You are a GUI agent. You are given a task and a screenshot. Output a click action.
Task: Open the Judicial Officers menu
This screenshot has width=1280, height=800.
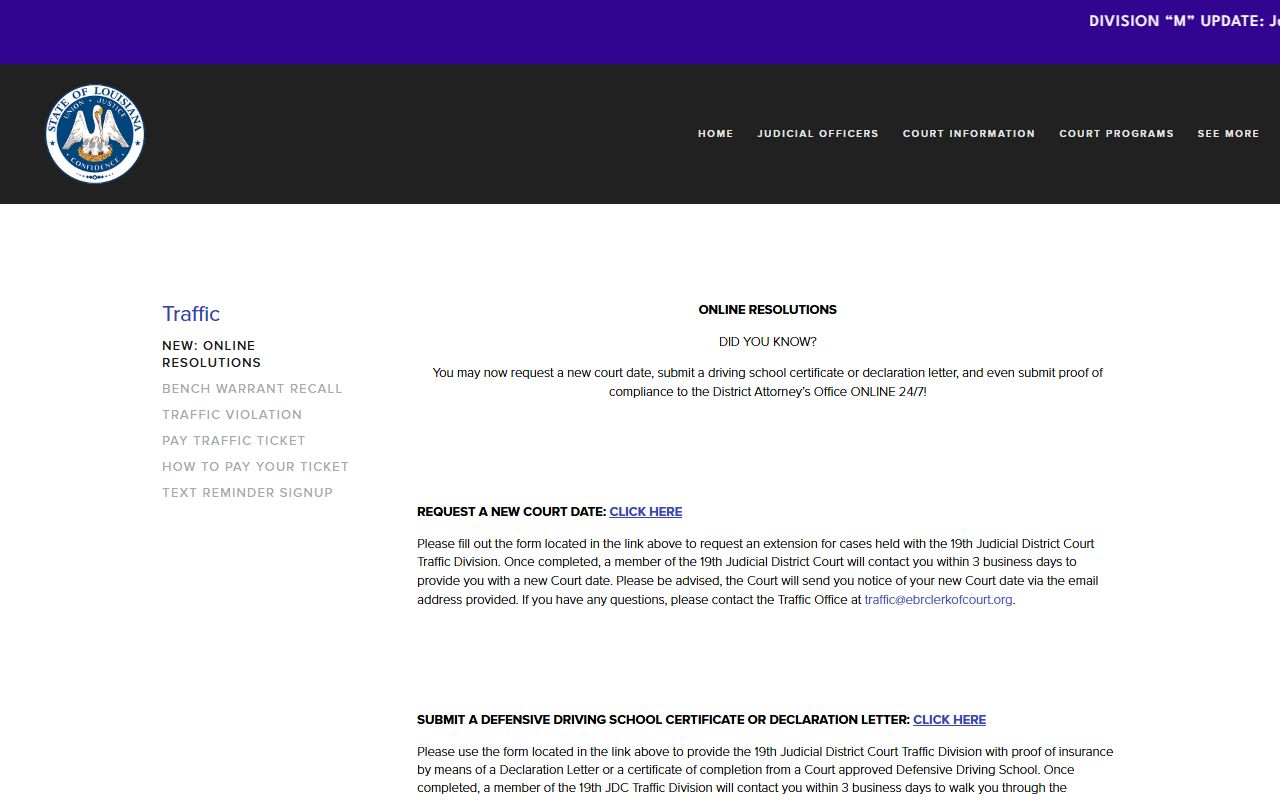(x=817, y=134)
